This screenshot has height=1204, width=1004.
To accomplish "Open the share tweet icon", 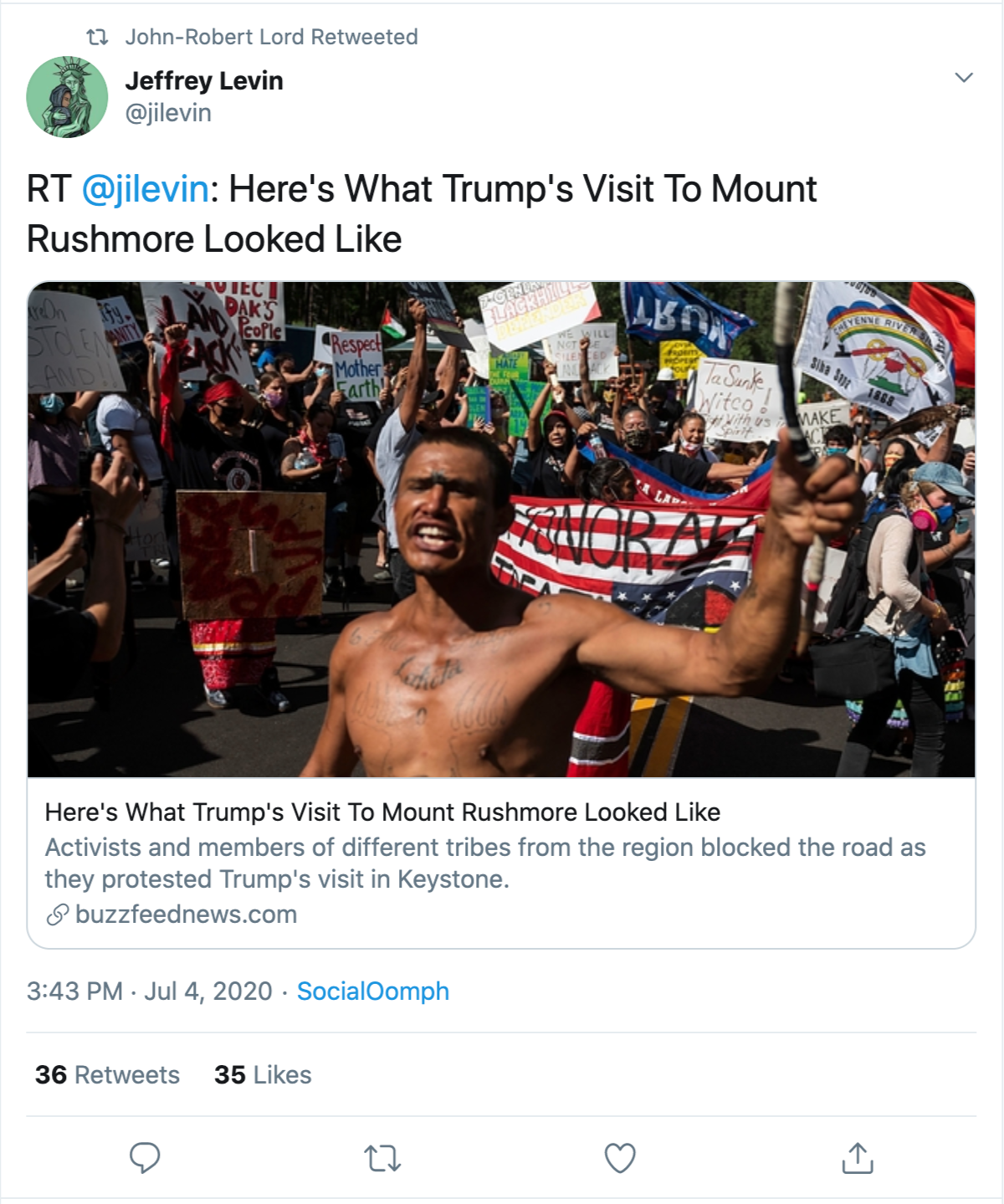I will (x=858, y=1158).
